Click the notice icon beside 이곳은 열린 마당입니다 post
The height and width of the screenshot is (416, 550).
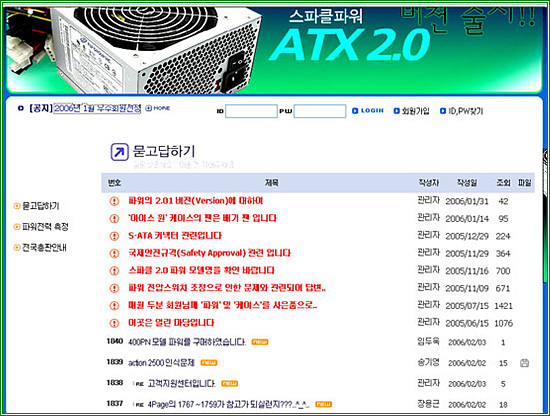click(x=114, y=323)
